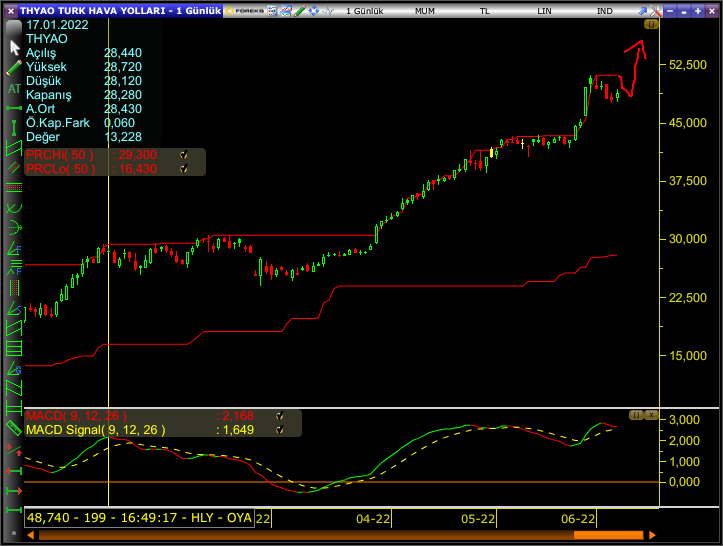Click the Kapanış value 28,280

point(123,95)
